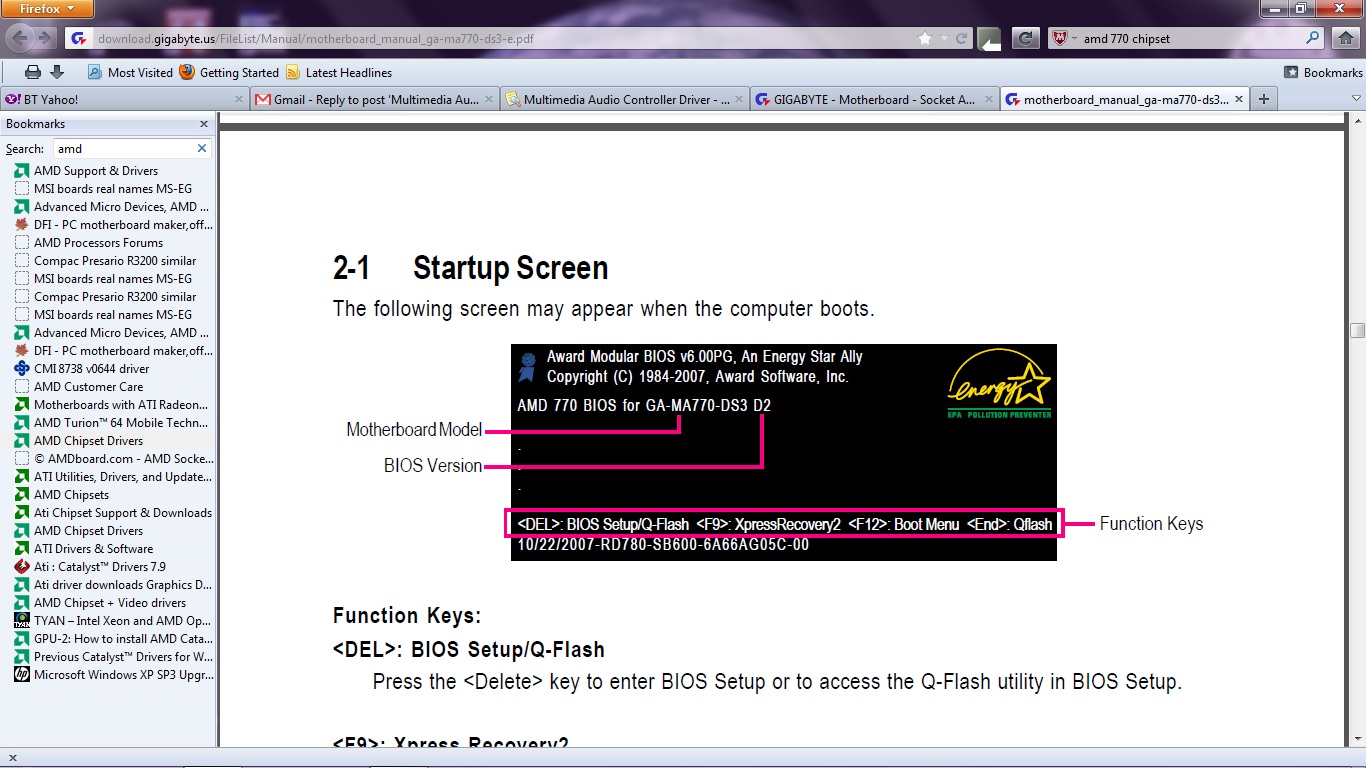Click the vertical scrollbar thumb of the PDF
Viewport: 1366px width, 768px height.
point(1357,331)
